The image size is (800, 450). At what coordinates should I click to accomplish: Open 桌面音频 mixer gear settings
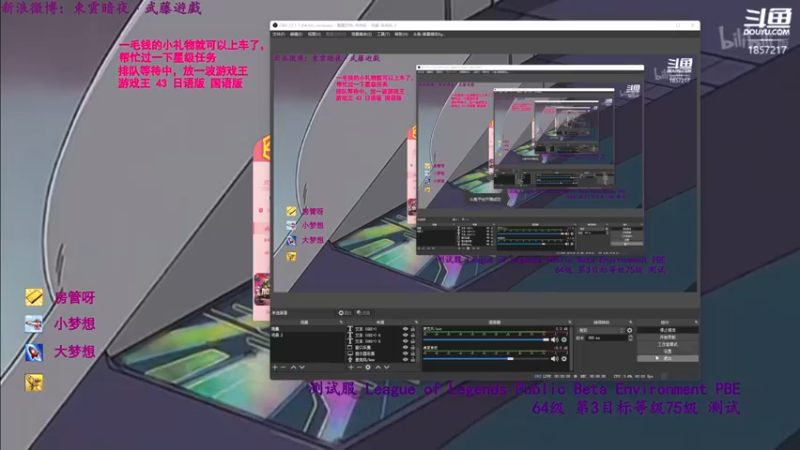click(x=564, y=359)
